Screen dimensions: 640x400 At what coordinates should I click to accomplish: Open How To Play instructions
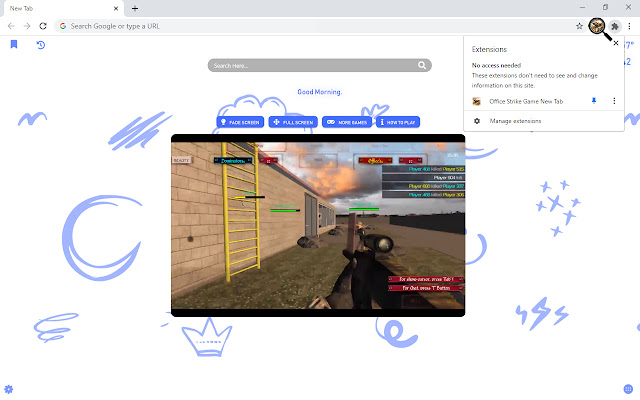[x=398, y=122]
